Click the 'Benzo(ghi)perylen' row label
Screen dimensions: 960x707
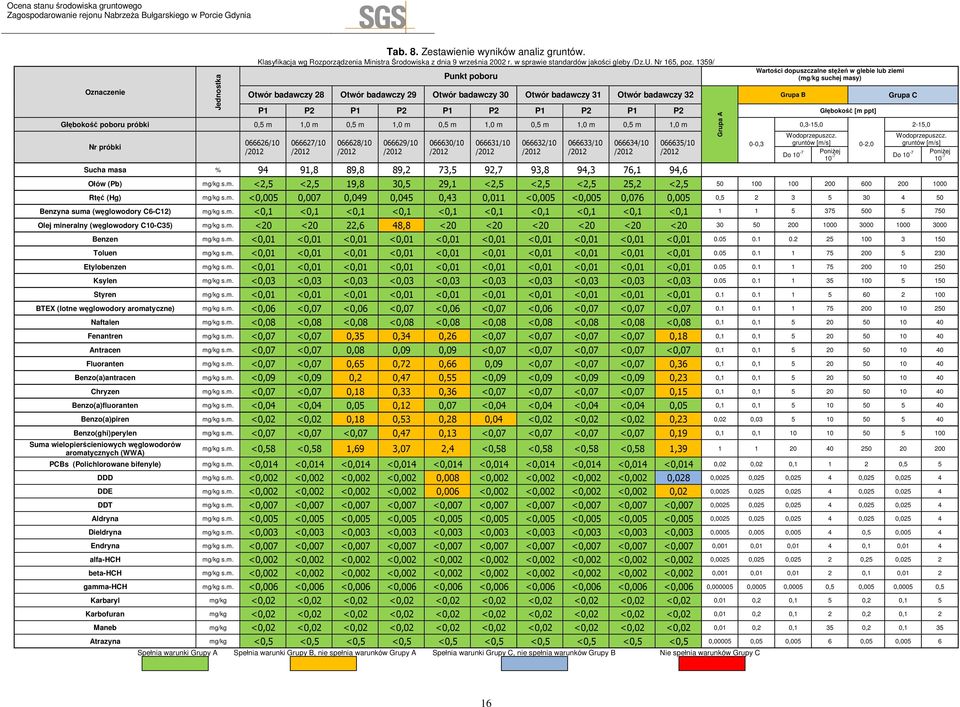pos(105,433)
